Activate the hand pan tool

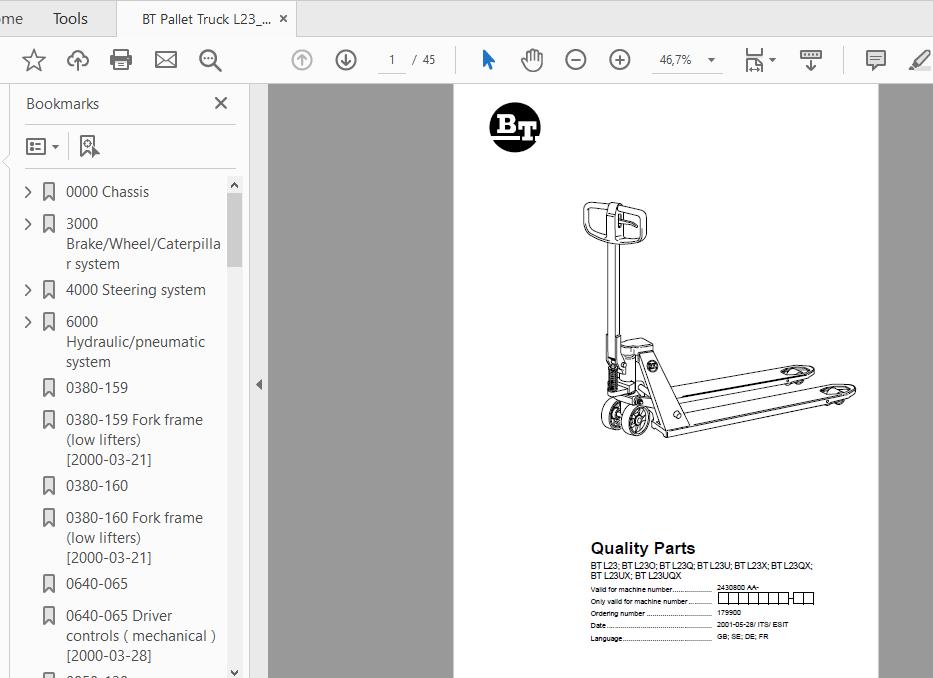coord(531,60)
